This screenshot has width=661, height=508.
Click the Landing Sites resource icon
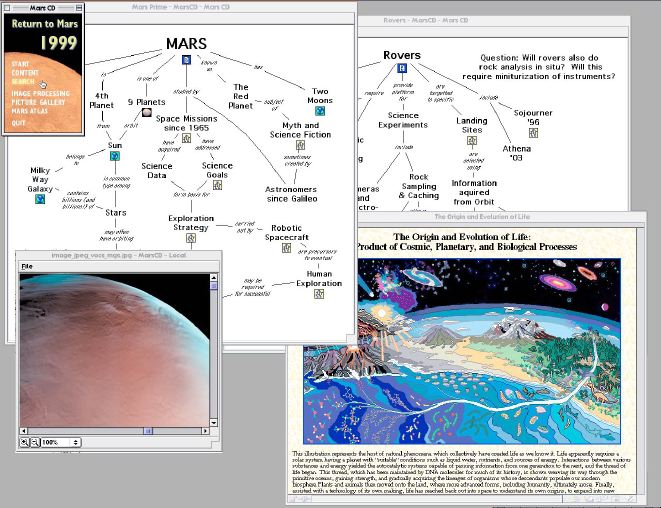(471, 140)
